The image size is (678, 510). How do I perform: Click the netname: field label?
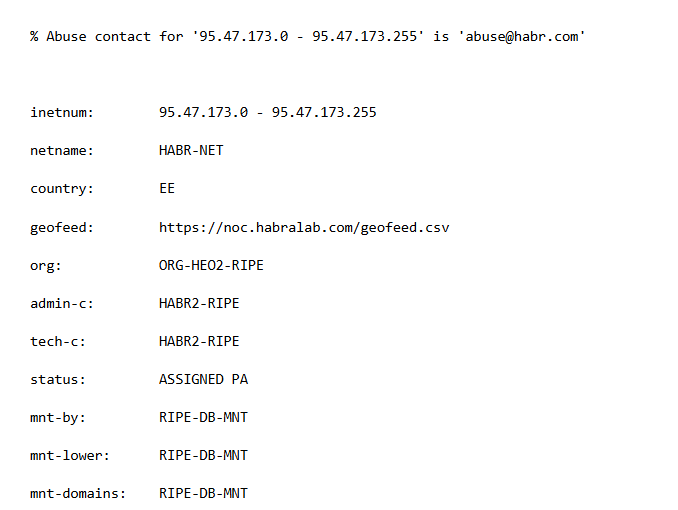(62, 151)
